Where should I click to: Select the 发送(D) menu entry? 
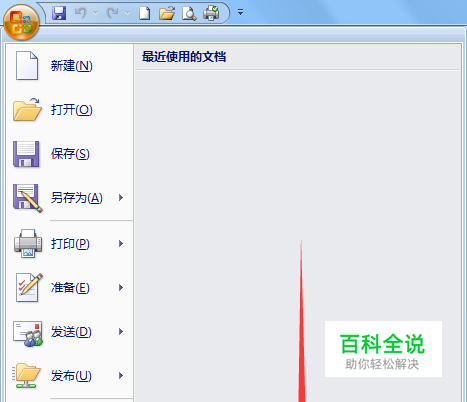point(71,332)
